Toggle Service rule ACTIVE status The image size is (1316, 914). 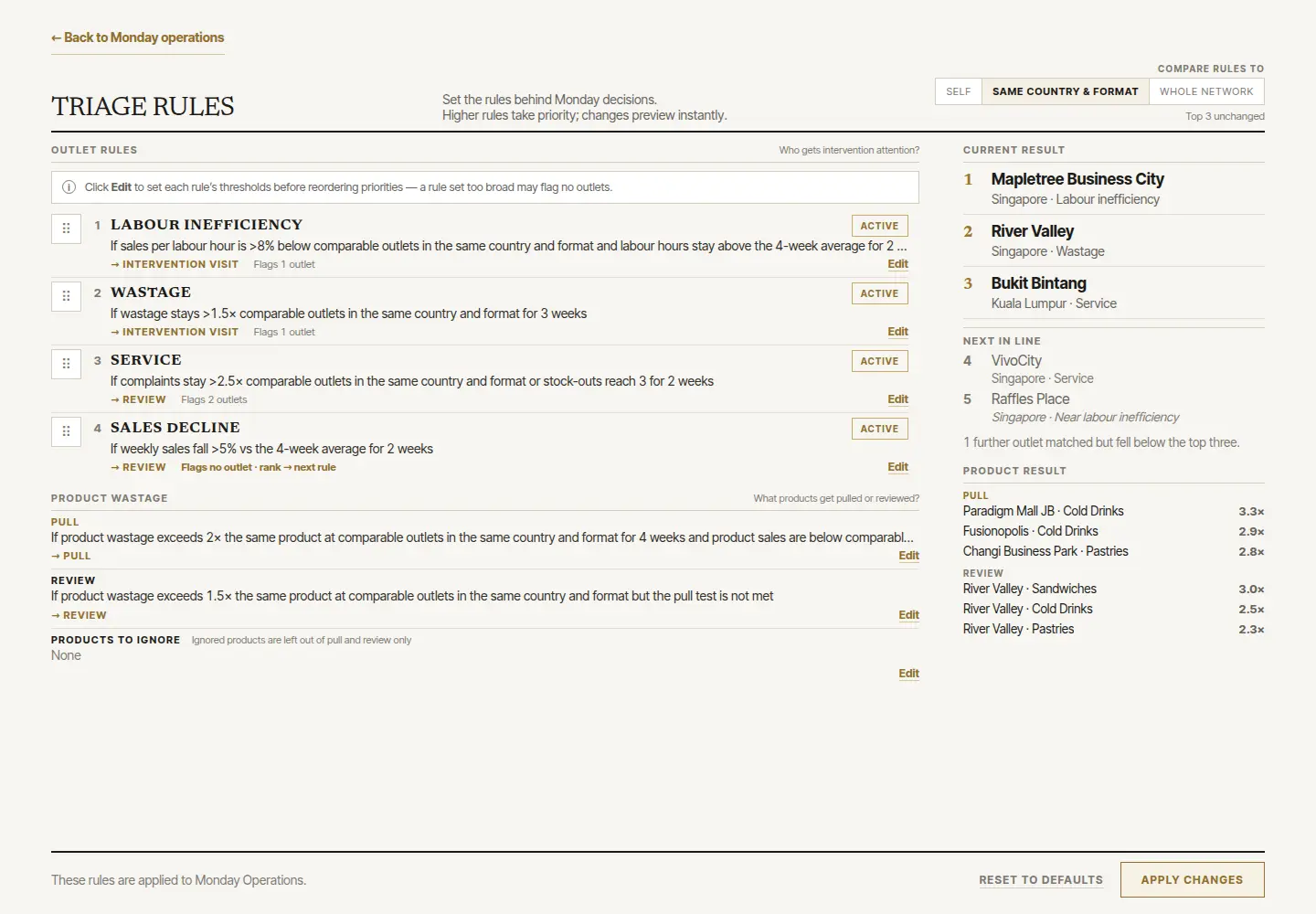879,361
